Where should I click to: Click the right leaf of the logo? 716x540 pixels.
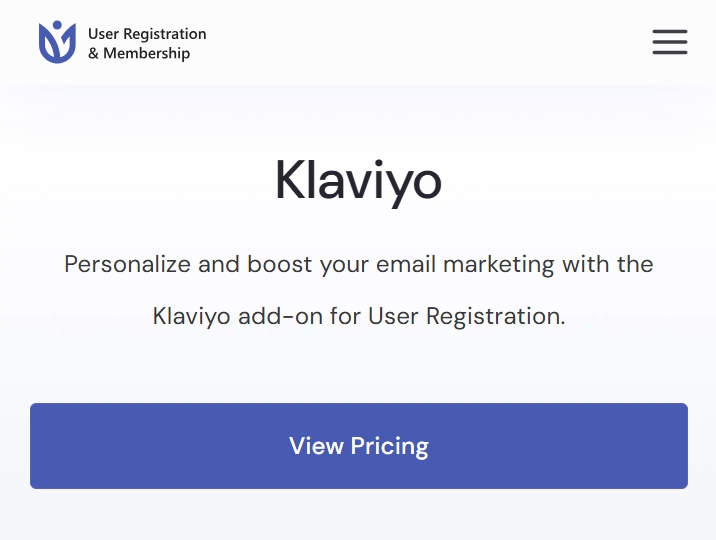coord(68,43)
